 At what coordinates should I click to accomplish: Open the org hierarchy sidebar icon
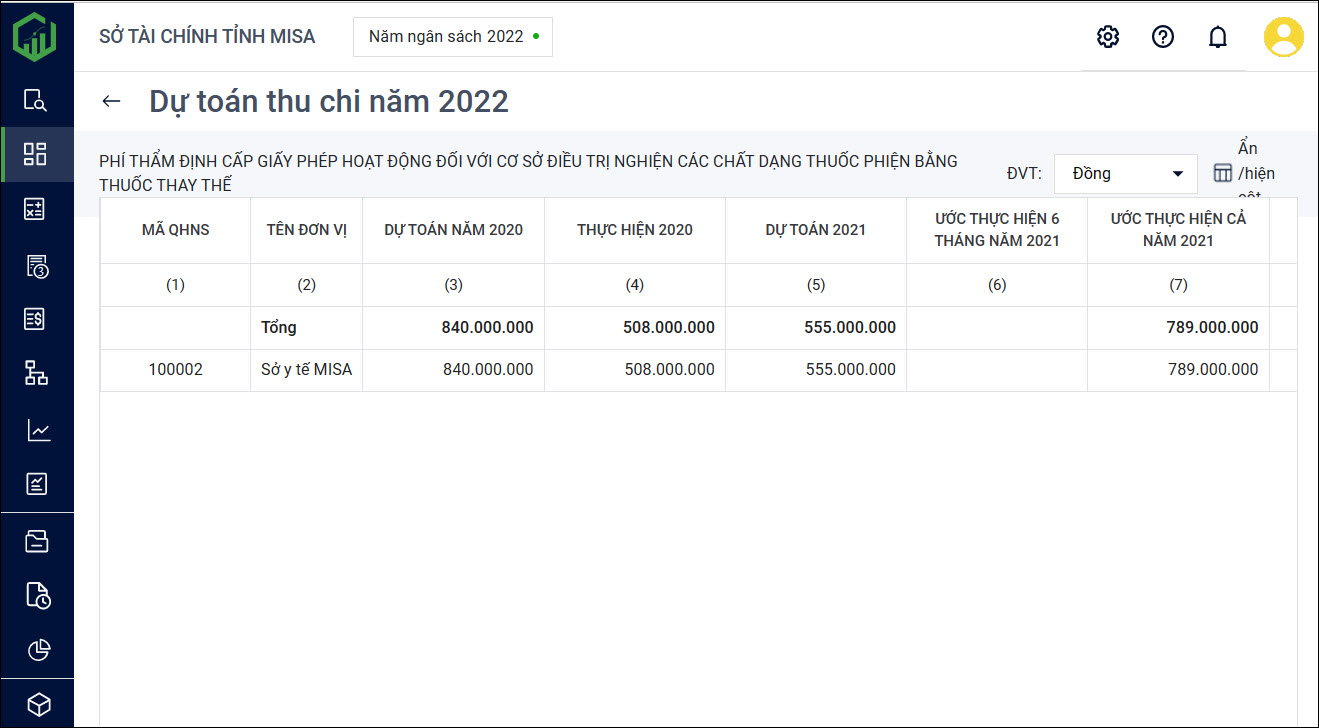pos(36,374)
